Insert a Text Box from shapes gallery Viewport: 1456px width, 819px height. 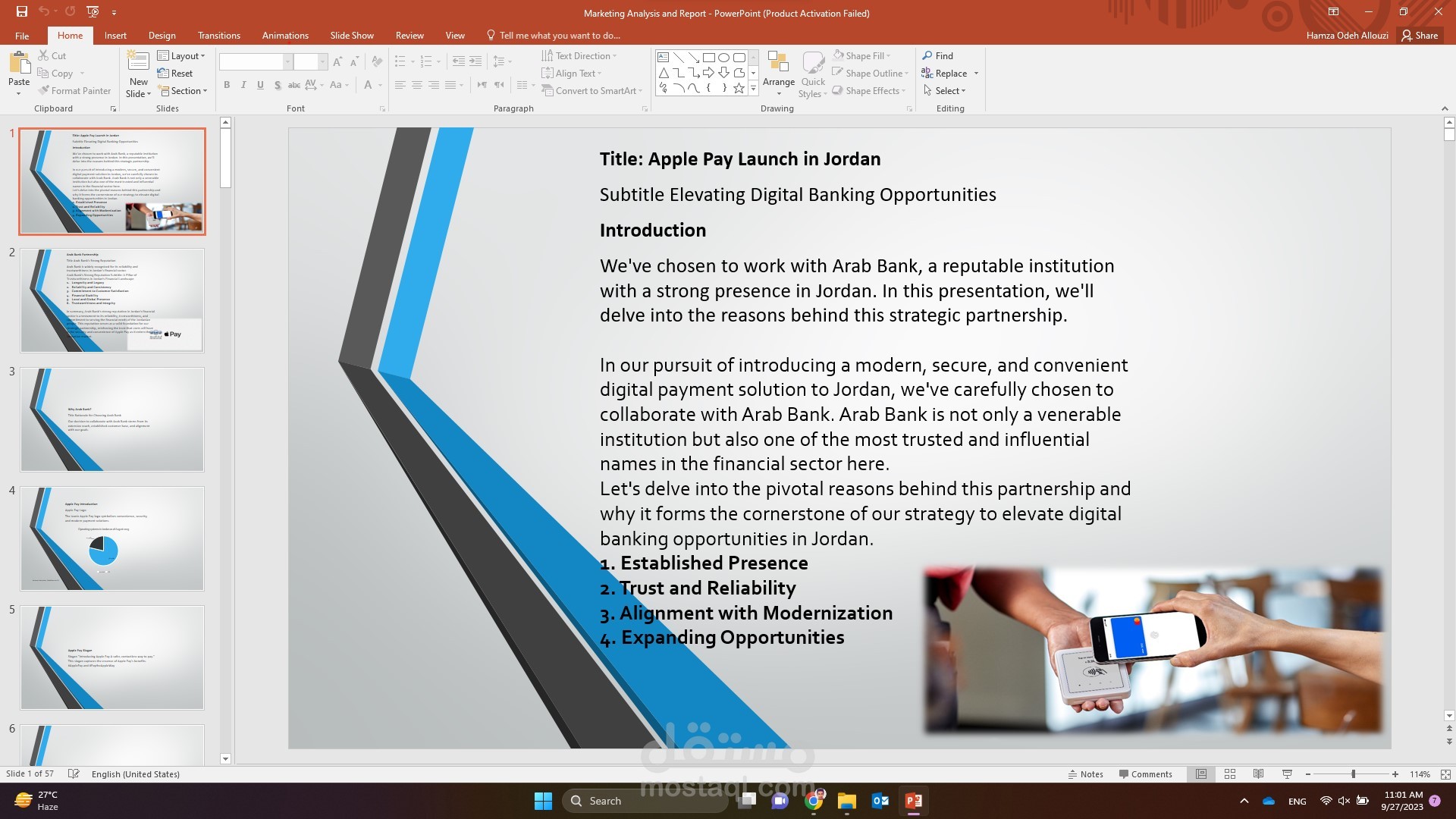point(663,58)
